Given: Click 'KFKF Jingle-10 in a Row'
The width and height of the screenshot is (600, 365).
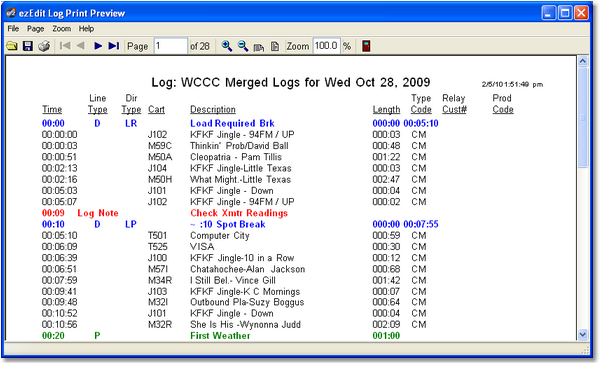Looking at the screenshot, I should pyautogui.click(x=242, y=258).
